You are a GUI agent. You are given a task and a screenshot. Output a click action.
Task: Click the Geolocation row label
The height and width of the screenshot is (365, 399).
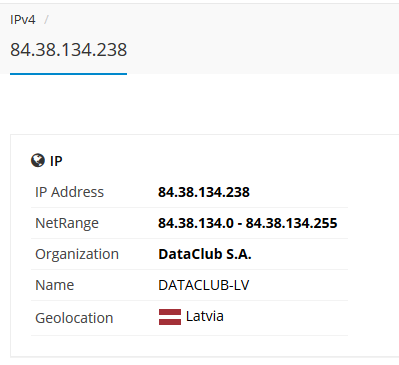[x=74, y=318]
